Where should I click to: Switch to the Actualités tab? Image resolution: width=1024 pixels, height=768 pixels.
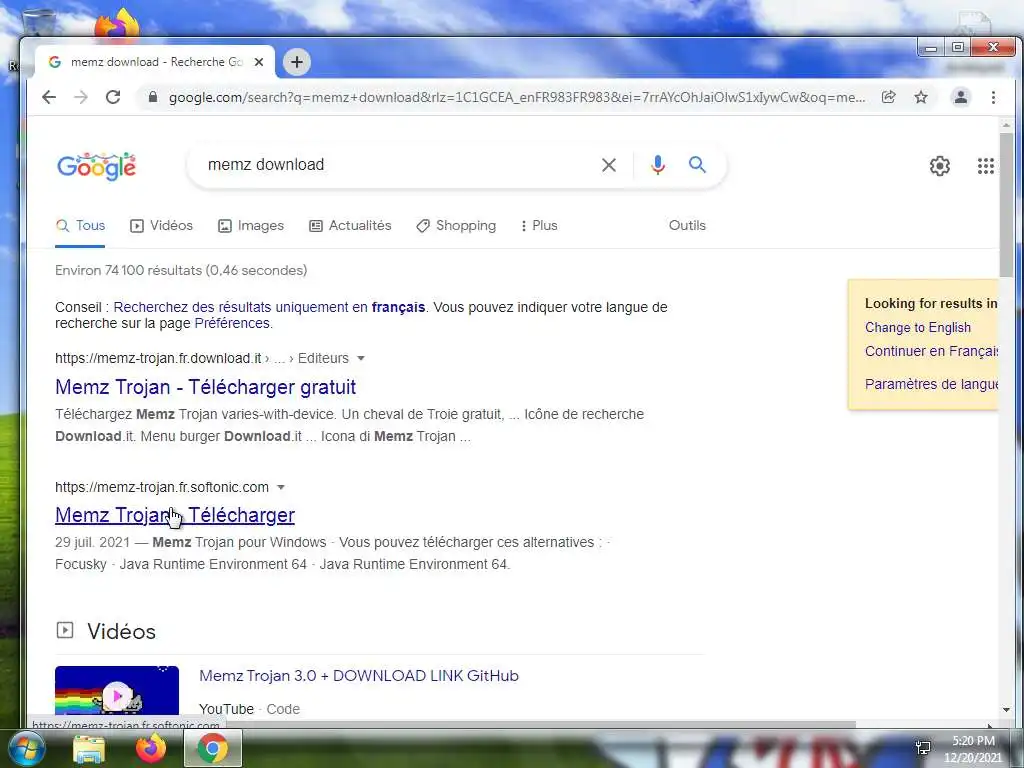click(x=350, y=225)
